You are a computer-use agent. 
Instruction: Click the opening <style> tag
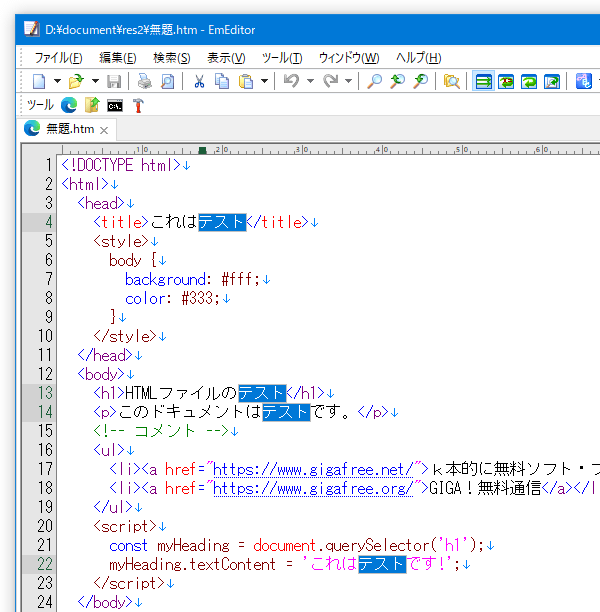(x=121, y=241)
